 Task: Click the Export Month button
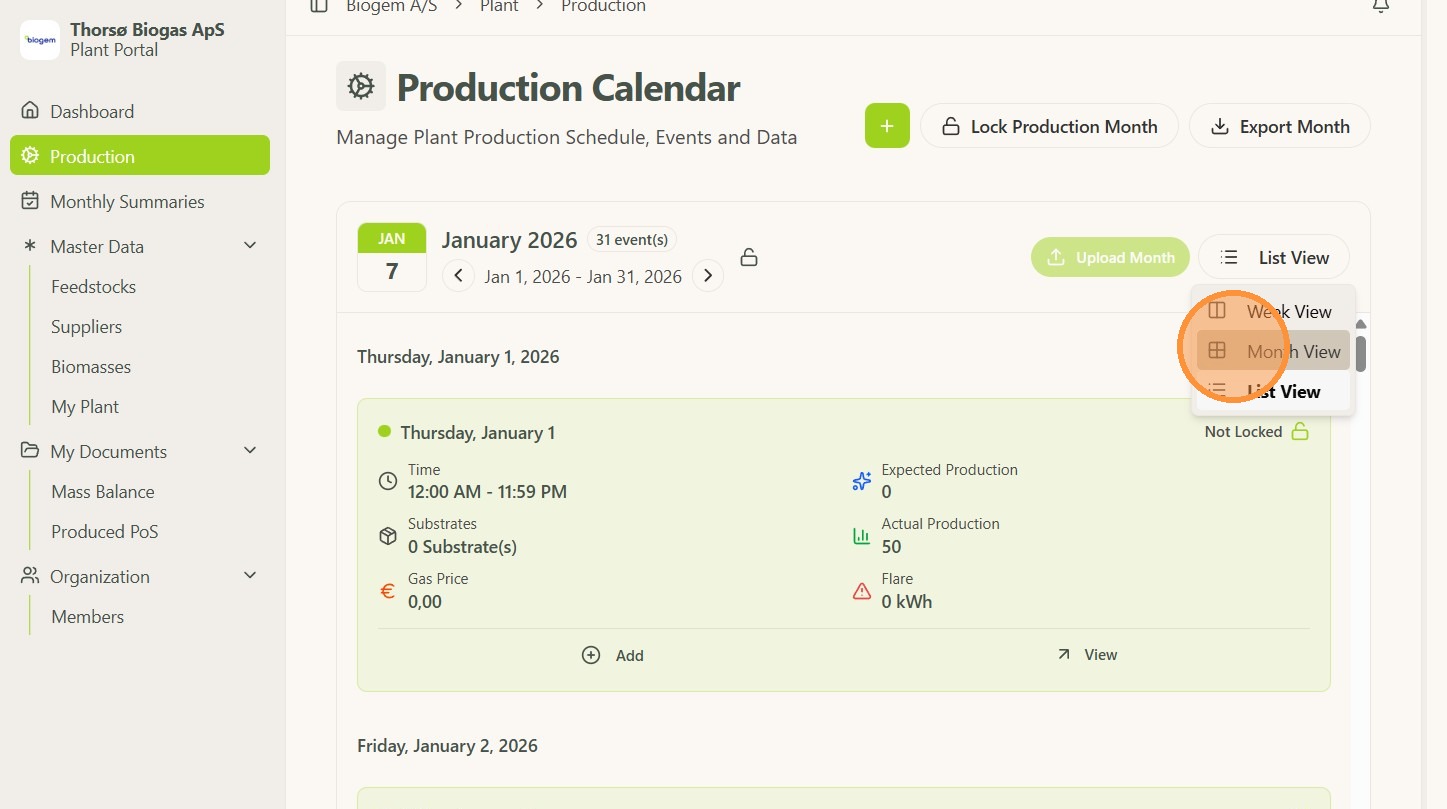1279,126
